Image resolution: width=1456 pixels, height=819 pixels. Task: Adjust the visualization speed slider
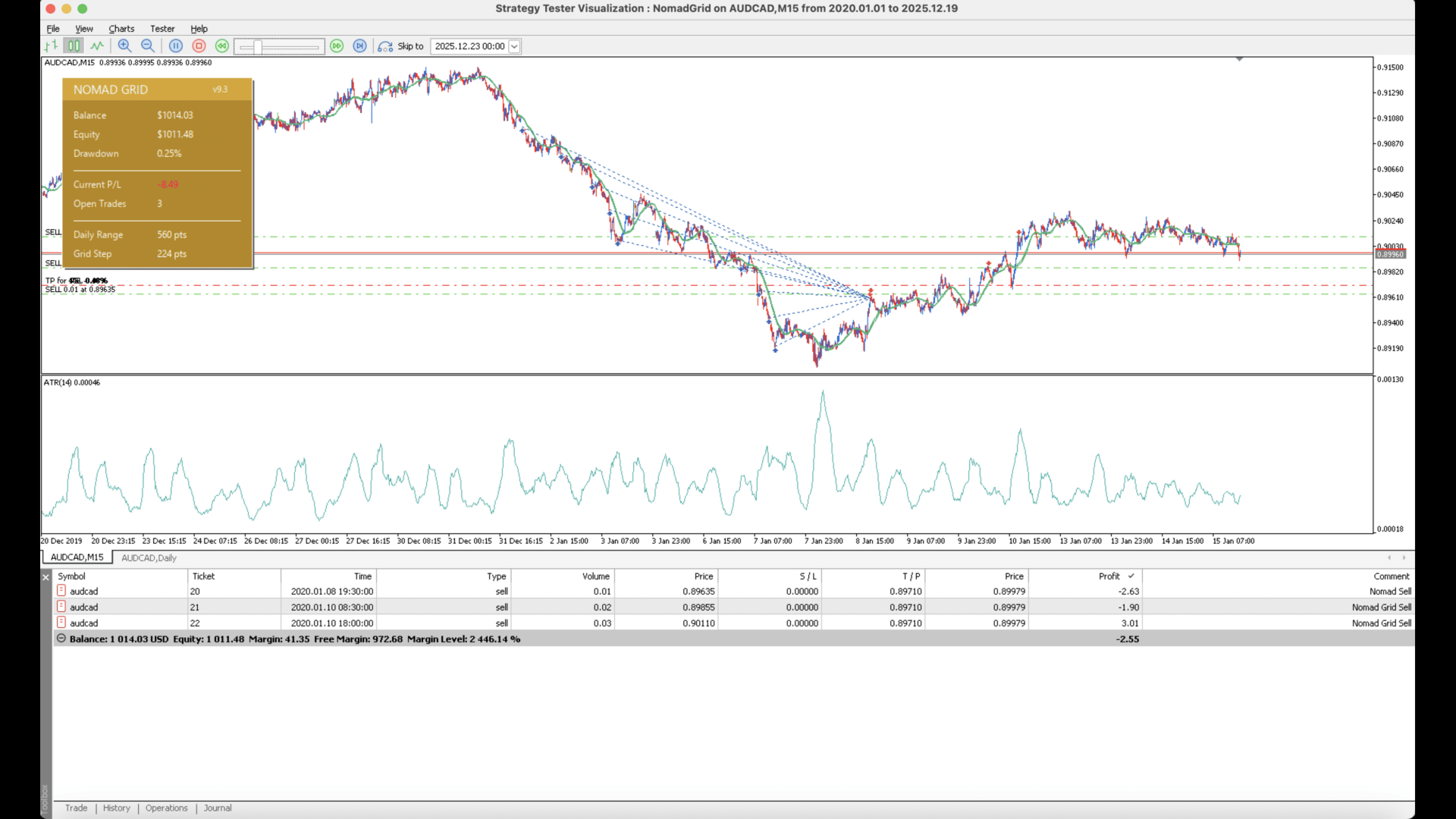[258, 47]
